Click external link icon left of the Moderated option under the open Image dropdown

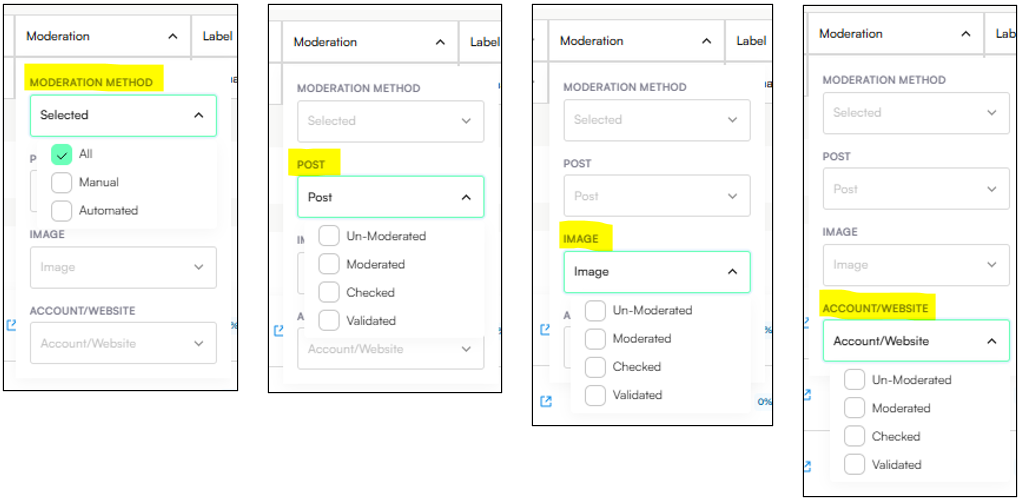pos(546,329)
